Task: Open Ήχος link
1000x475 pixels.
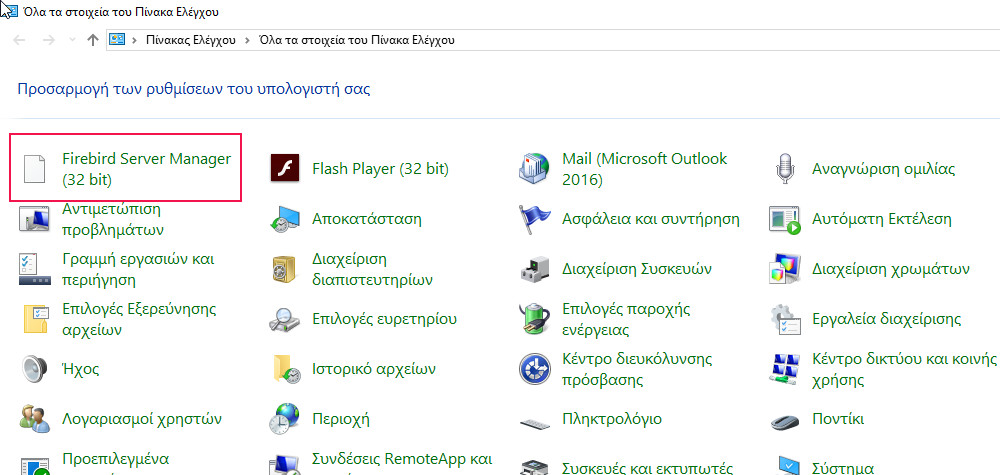Action: pos(80,369)
